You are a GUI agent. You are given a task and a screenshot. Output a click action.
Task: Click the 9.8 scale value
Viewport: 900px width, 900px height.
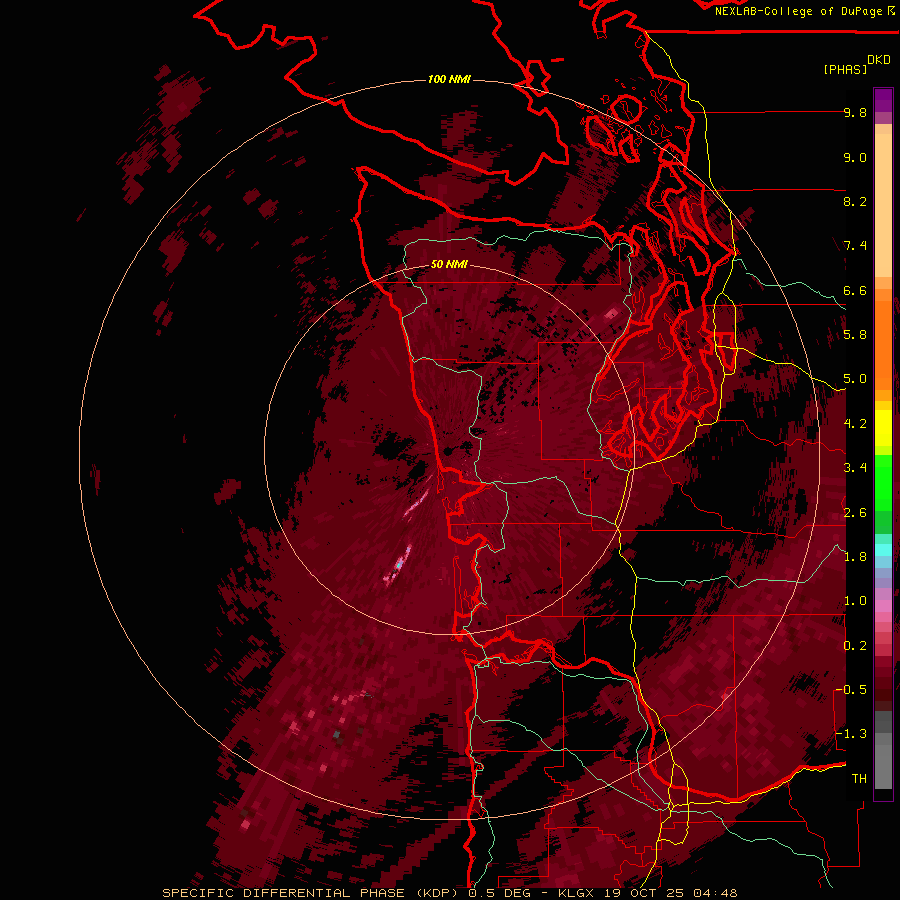(x=855, y=112)
